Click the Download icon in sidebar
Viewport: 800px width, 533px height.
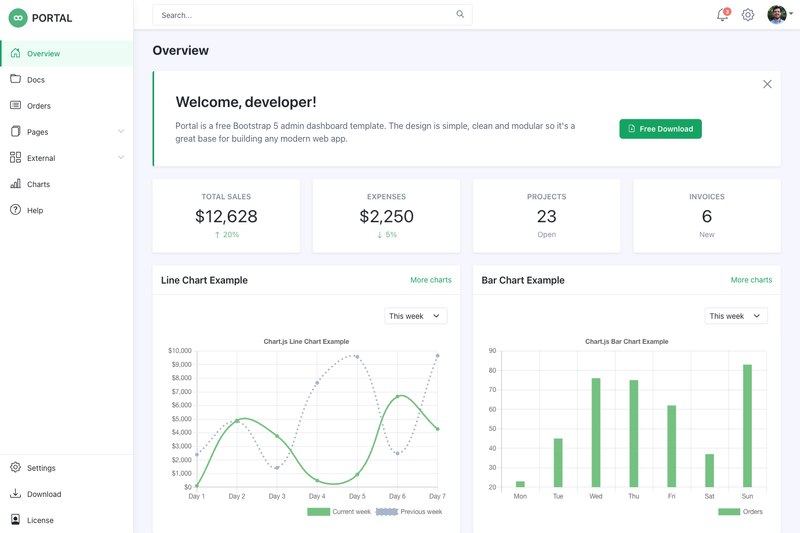[15, 493]
